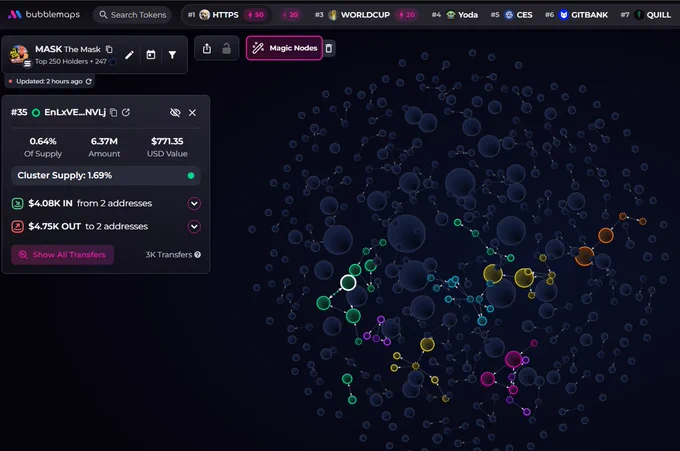Open EnLxVE...NVLj address in external explorer
The height and width of the screenshot is (451, 680).
(126, 112)
